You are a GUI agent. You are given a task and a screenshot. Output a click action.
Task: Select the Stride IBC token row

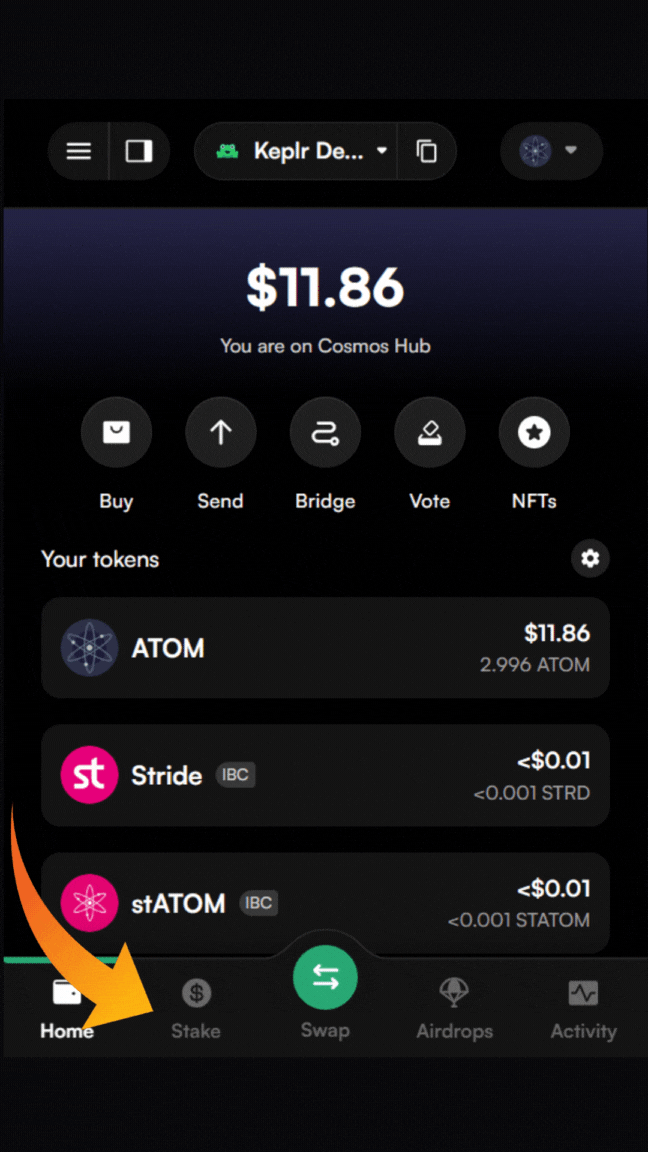(x=325, y=775)
